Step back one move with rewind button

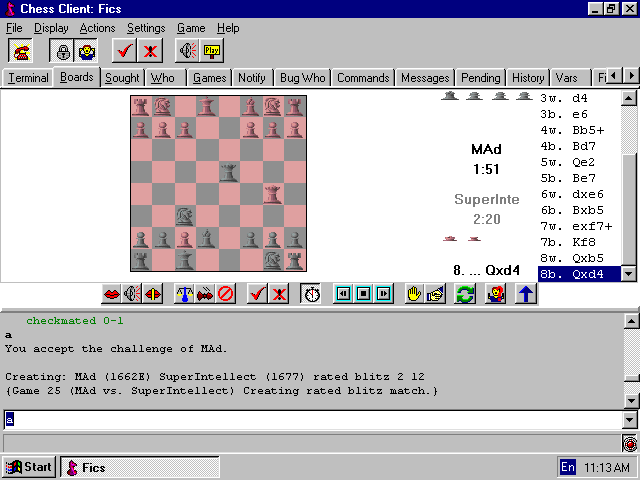[x=344, y=294]
